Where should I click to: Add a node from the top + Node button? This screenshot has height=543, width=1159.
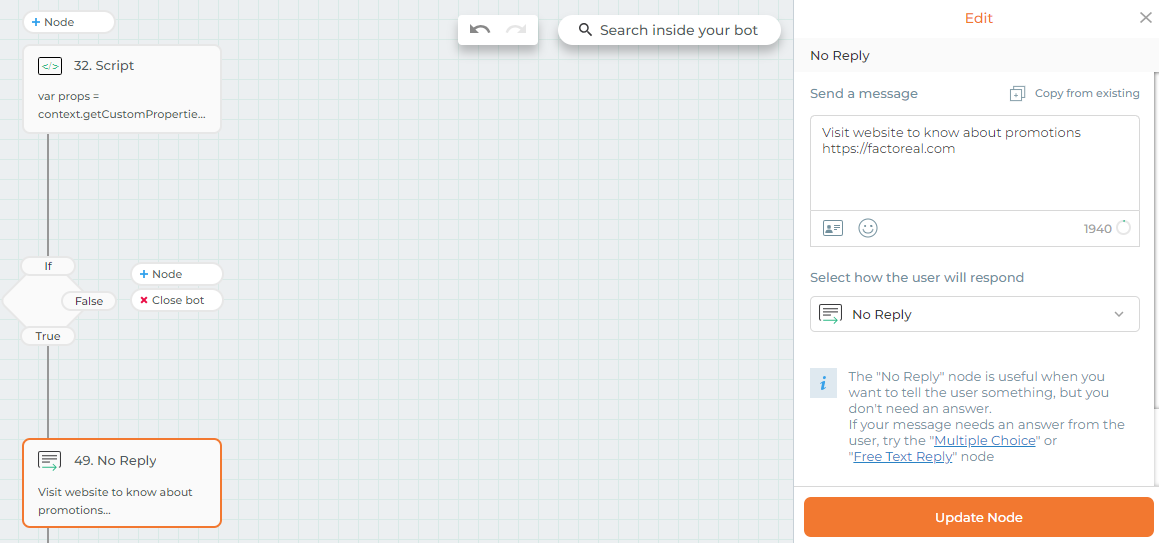pos(69,22)
